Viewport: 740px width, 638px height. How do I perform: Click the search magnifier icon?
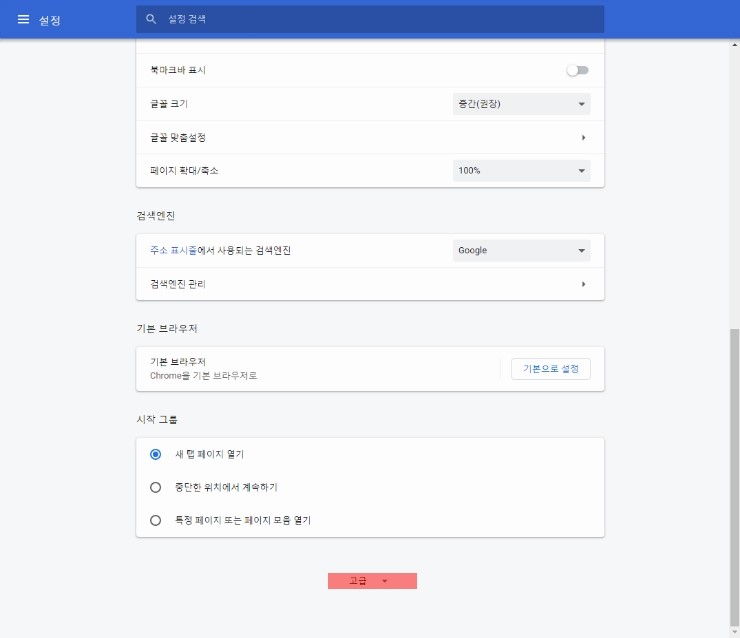click(x=151, y=19)
